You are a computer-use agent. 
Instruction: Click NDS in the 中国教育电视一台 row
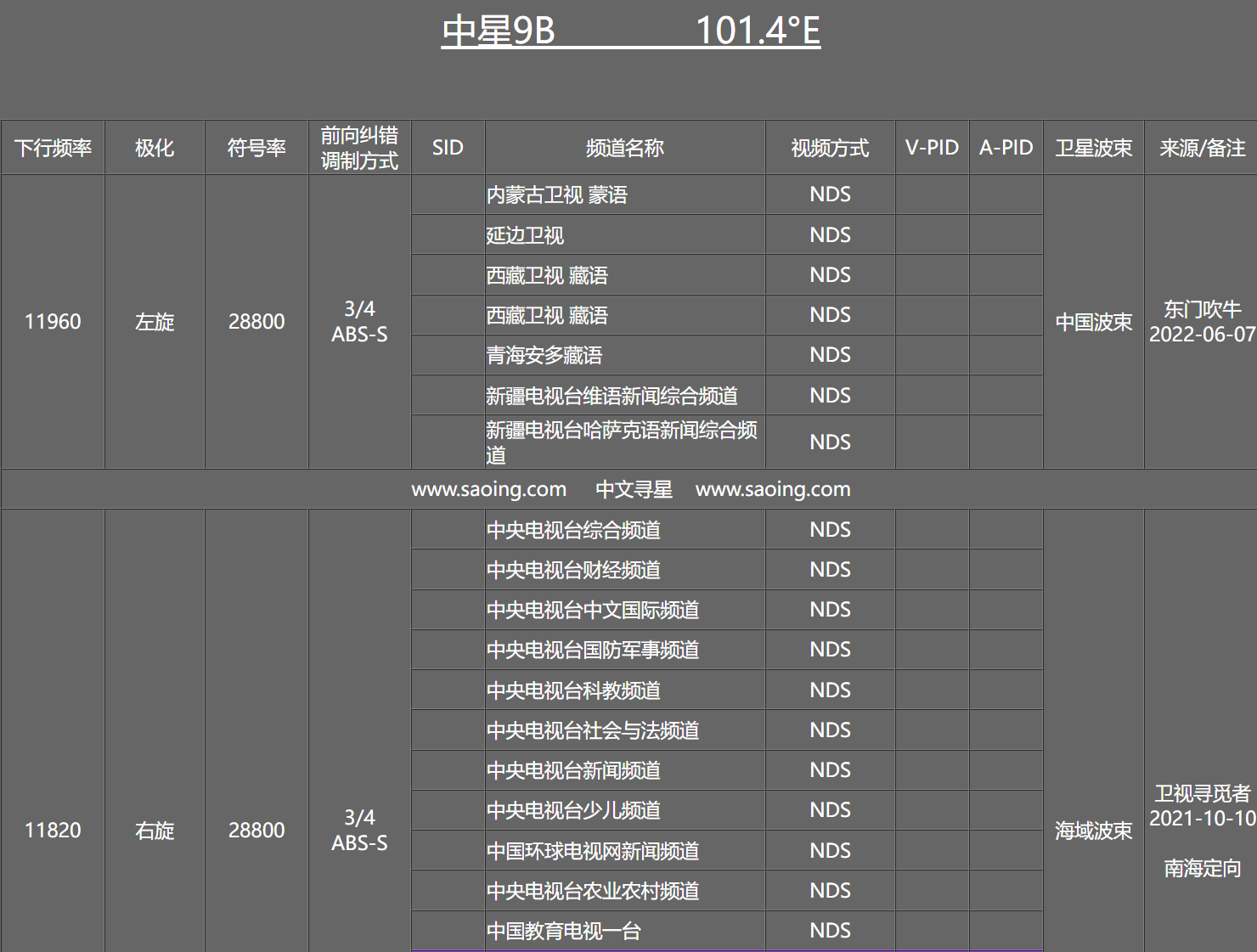point(830,930)
